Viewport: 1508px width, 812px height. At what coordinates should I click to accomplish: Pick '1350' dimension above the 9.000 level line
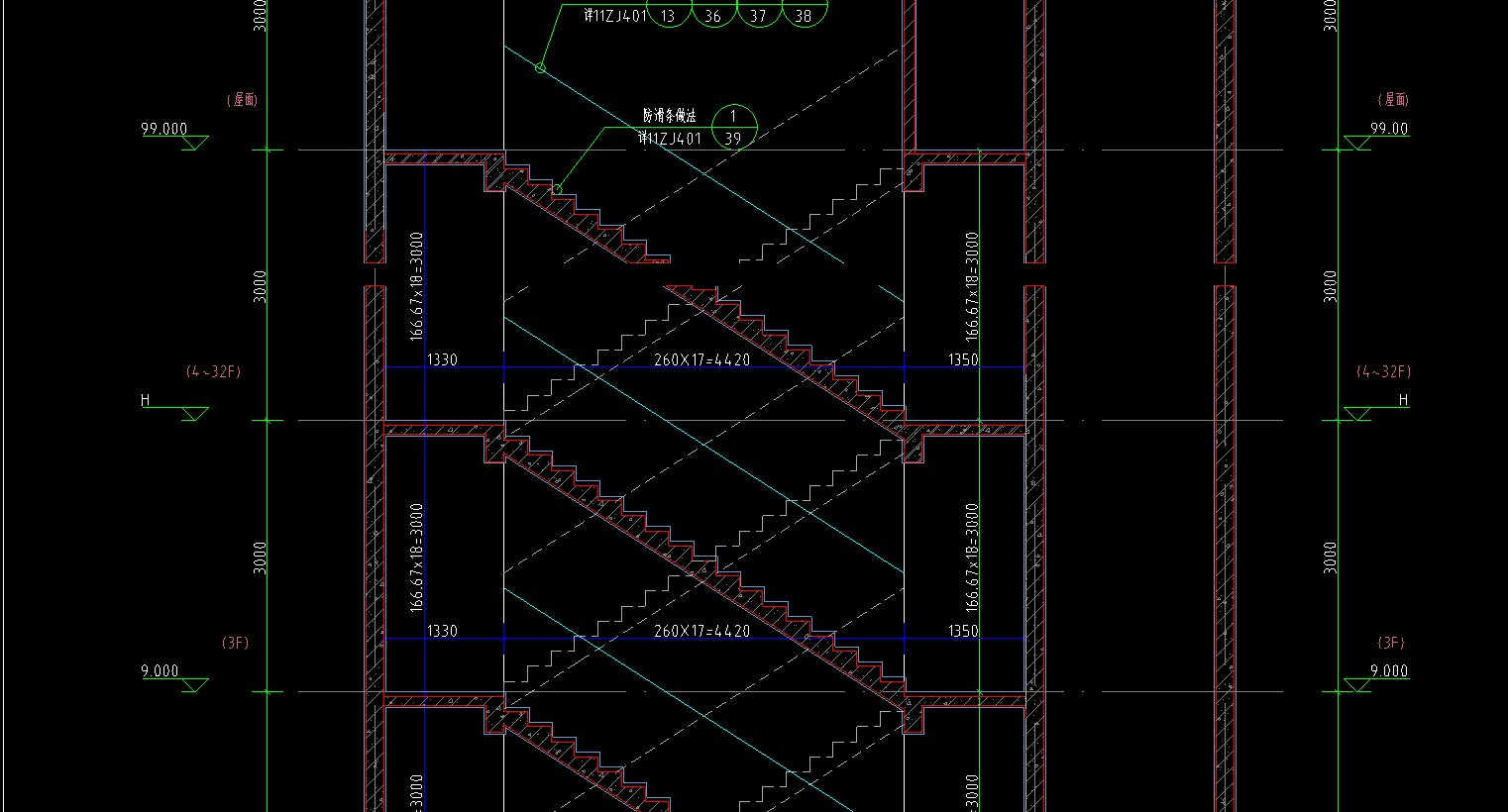tap(963, 631)
